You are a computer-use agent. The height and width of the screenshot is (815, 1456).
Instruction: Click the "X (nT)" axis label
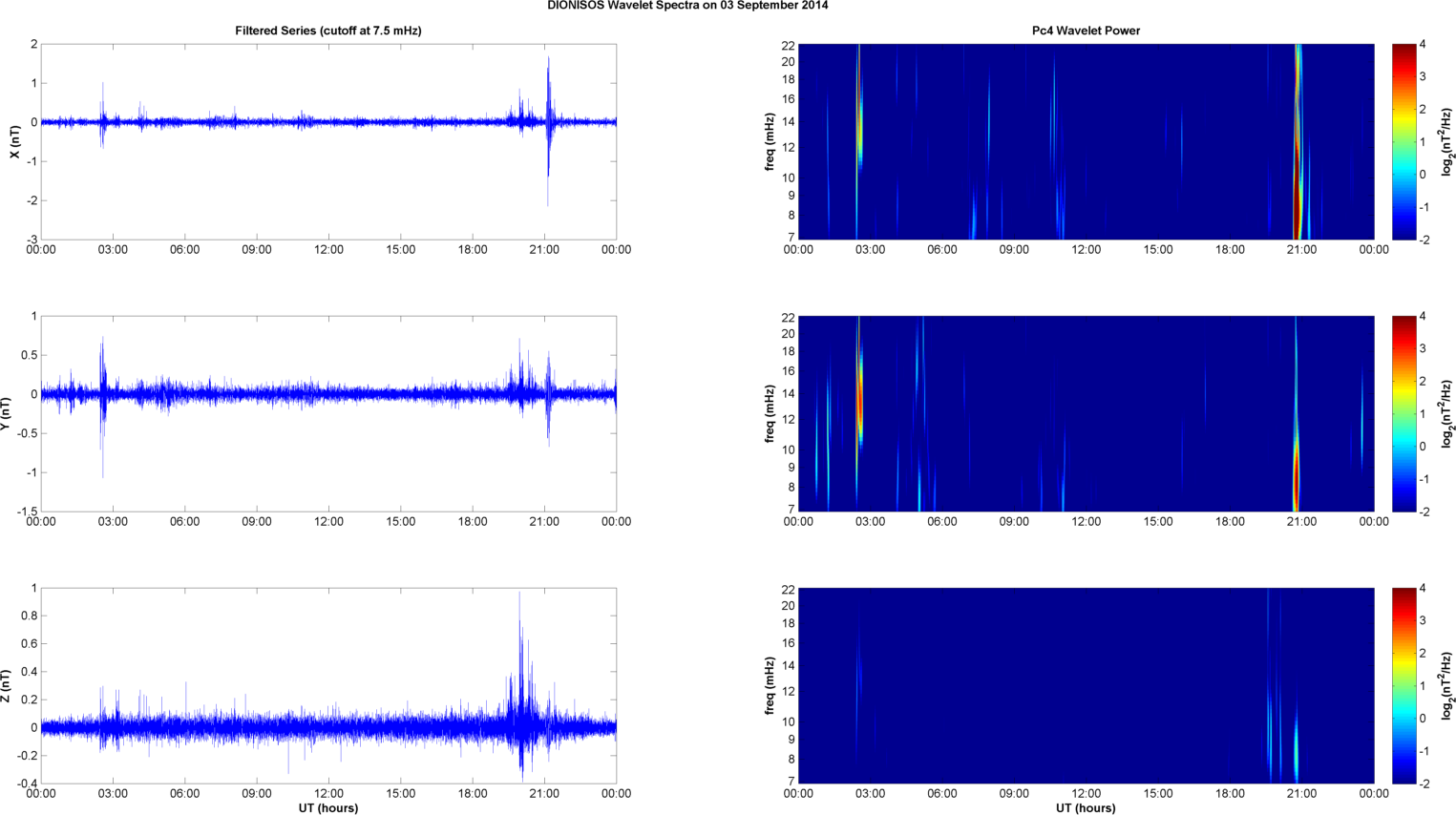click(14, 141)
